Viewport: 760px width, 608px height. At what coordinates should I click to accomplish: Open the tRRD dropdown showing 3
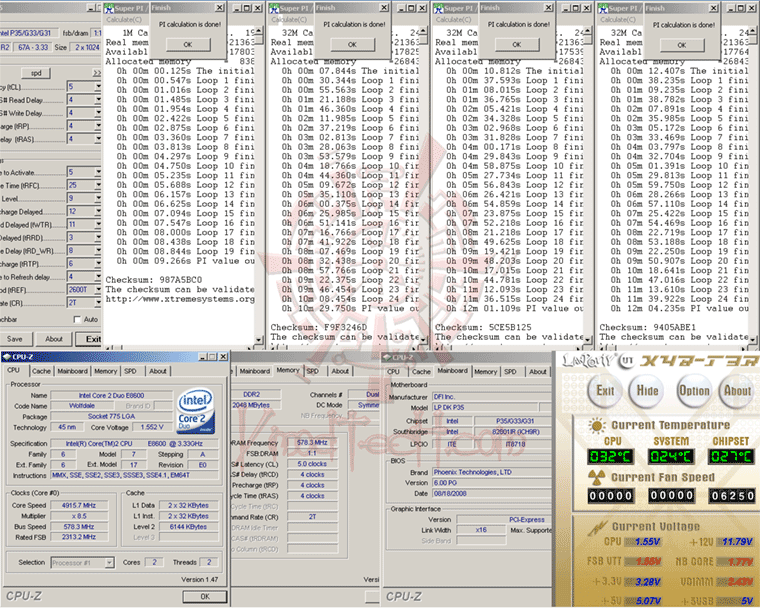[97, 238]
